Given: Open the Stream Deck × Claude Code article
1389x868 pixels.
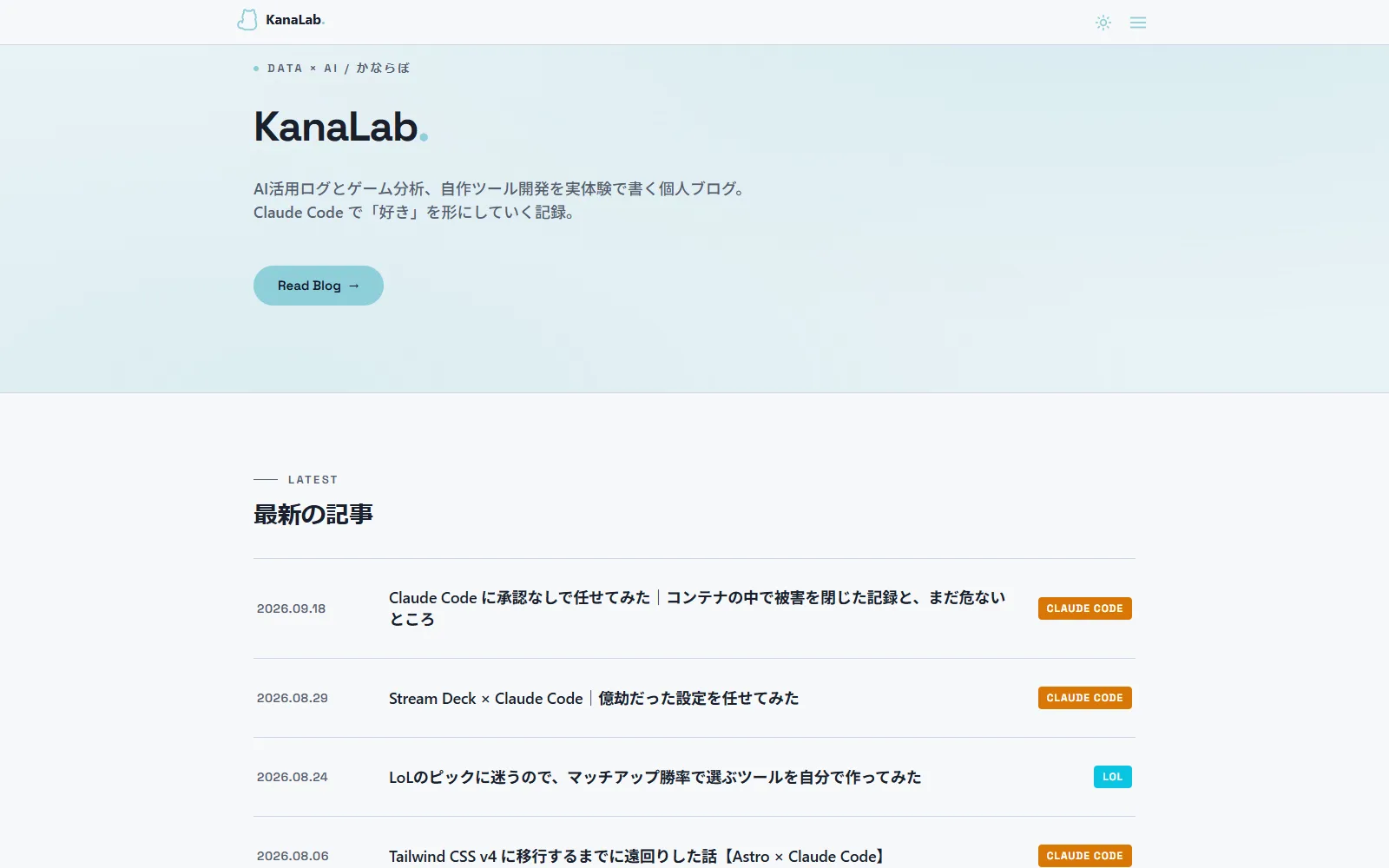Looking at the screenshot, I should click(594, 699).
